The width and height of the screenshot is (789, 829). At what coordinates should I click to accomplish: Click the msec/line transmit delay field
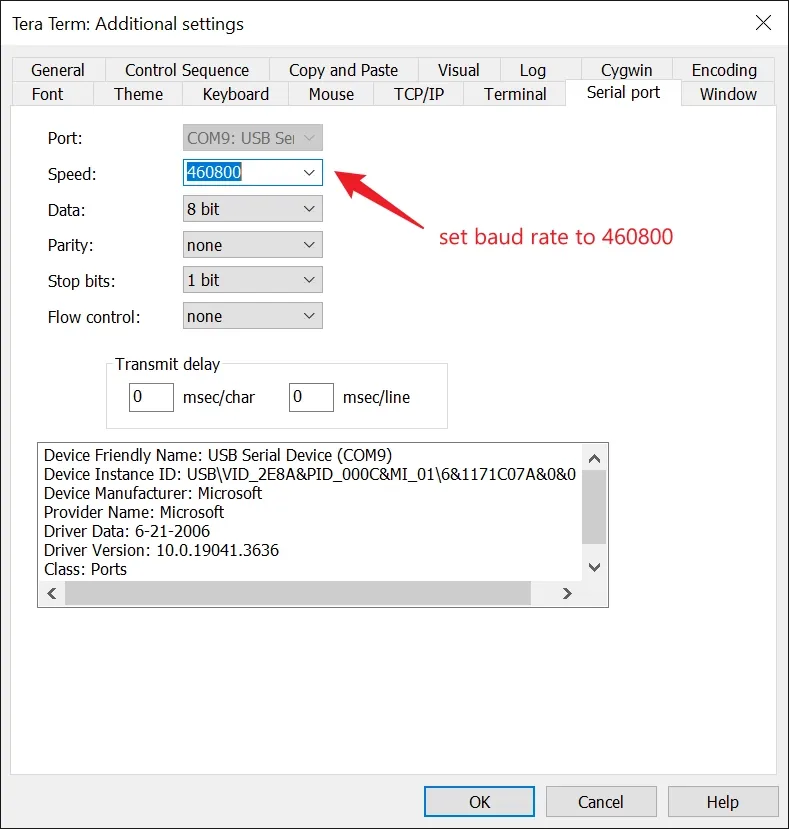[311, 397]
